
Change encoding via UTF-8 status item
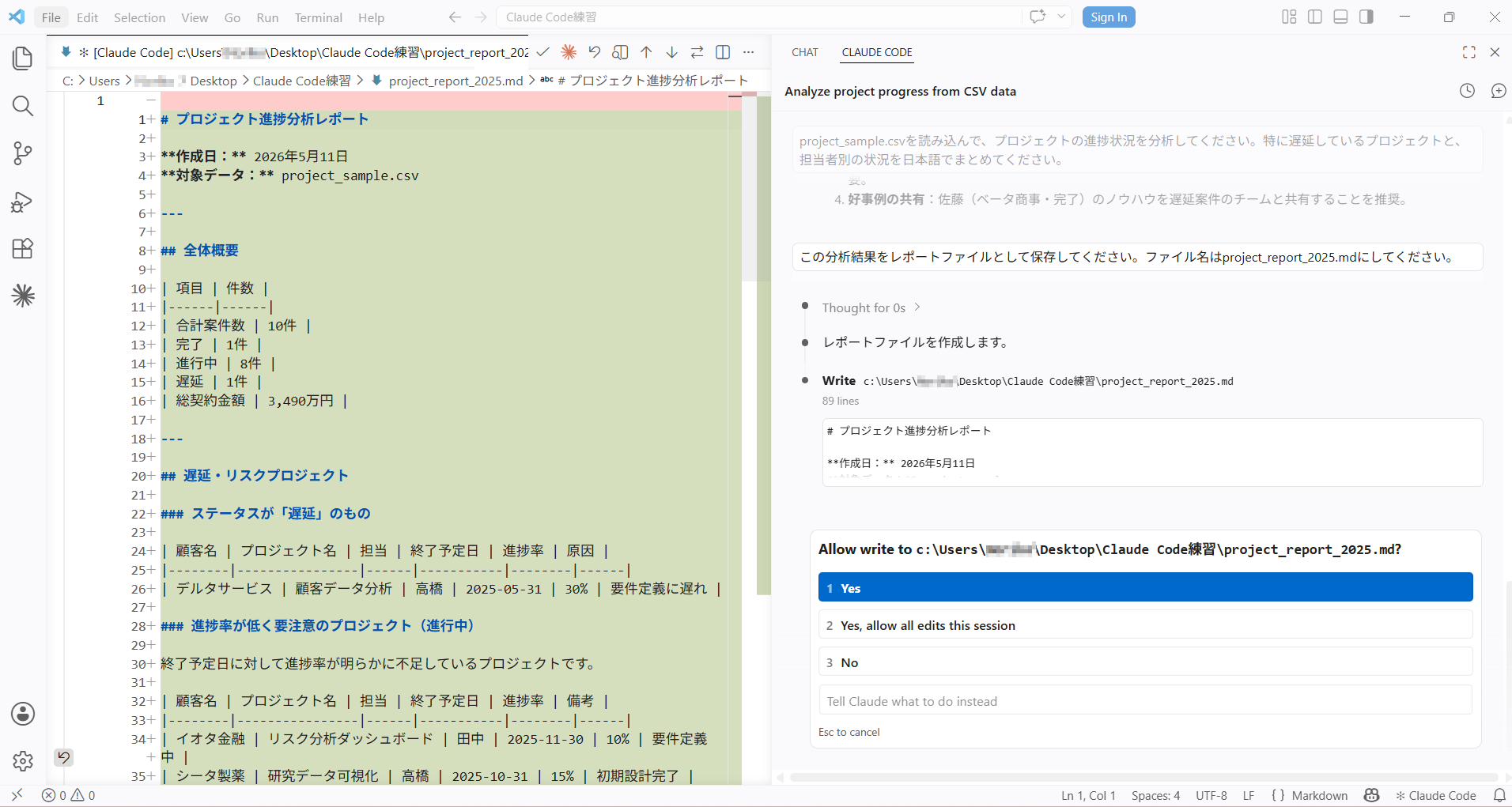[1211, 795]
